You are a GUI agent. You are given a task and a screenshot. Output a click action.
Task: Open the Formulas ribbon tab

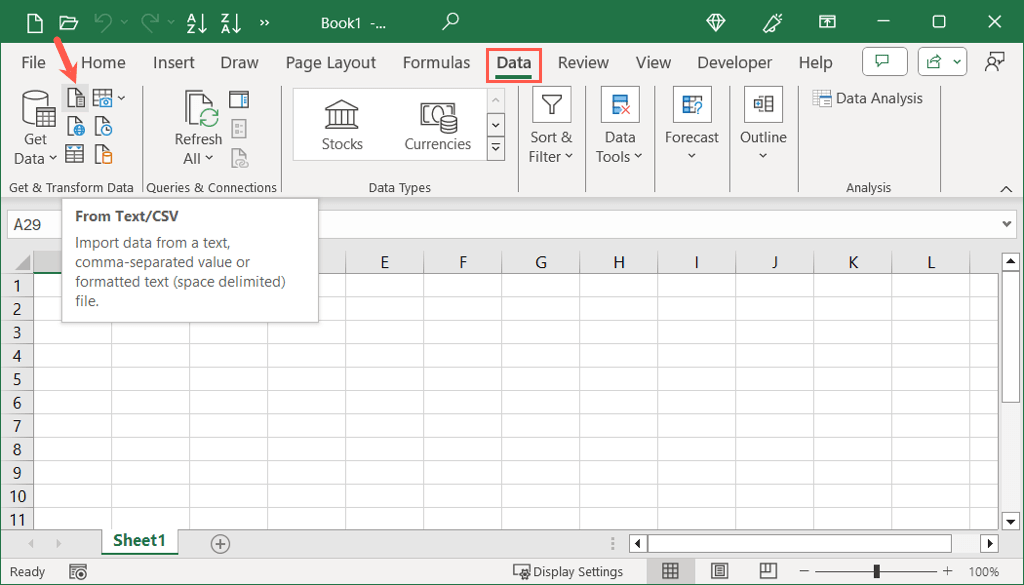tap(436, 62)
